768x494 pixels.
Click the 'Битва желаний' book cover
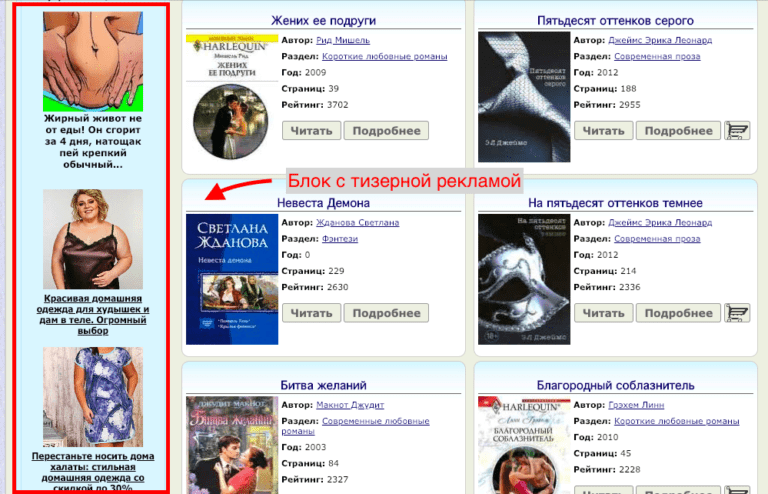tap(232, 445)
